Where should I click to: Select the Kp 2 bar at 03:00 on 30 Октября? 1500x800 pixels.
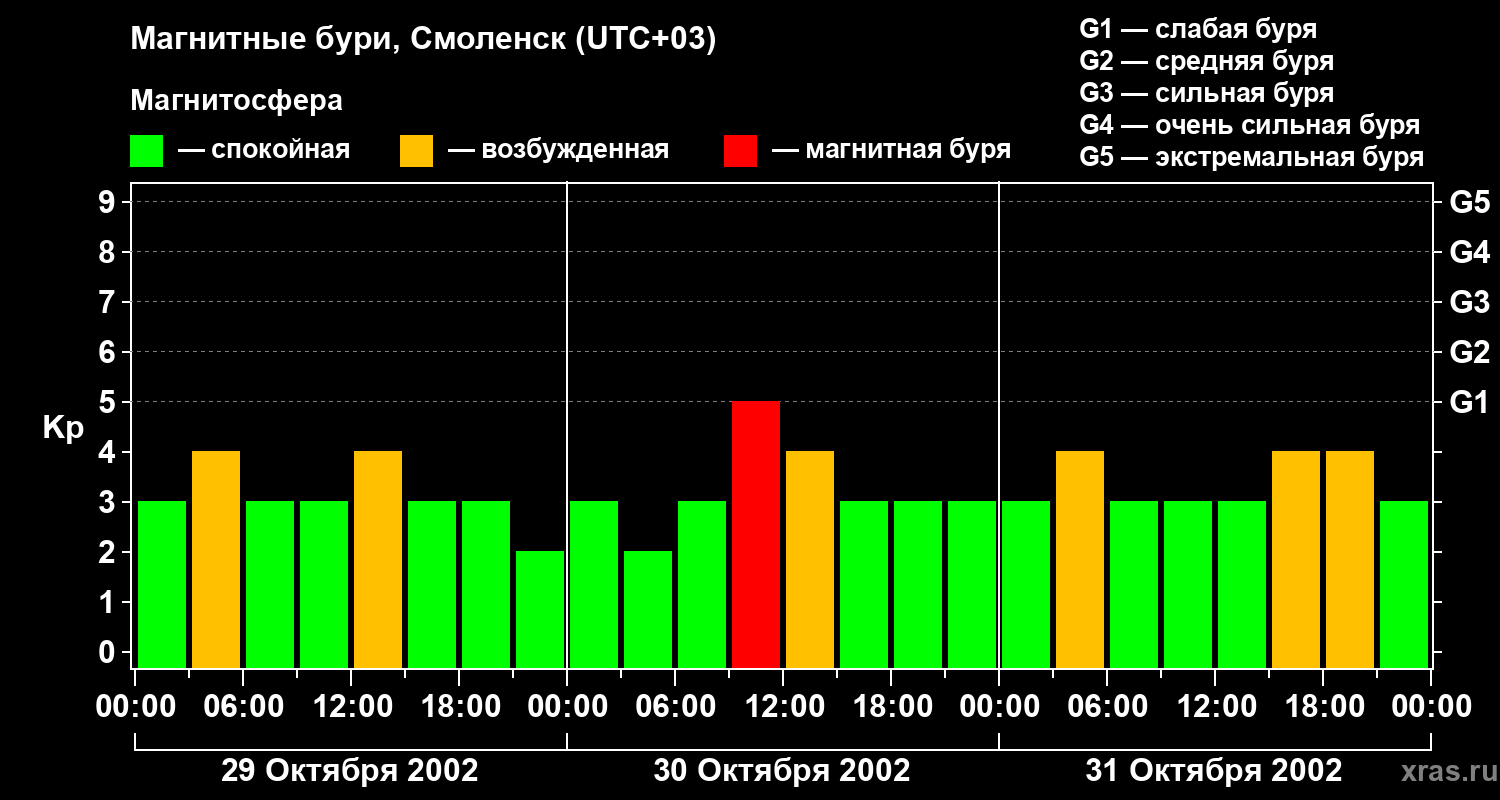(648, 609)
